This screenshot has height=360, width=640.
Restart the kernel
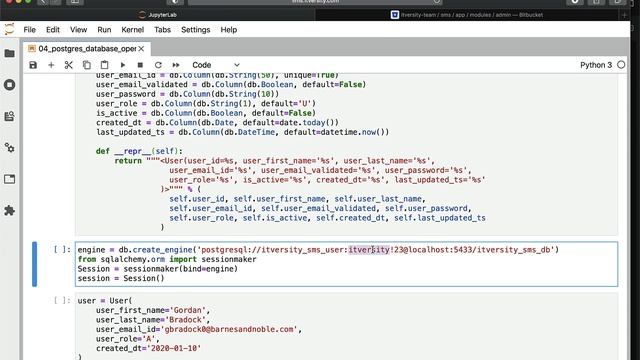[158, 65]
